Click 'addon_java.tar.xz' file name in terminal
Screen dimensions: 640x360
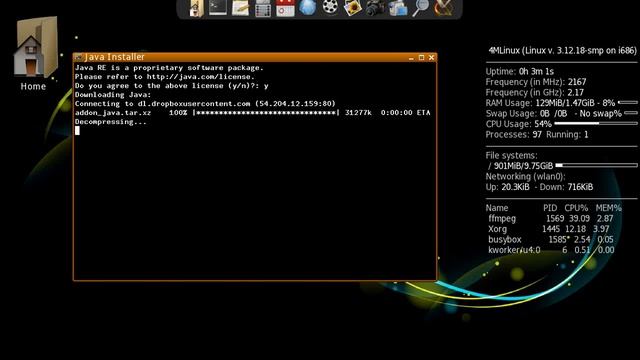point(113,113)
